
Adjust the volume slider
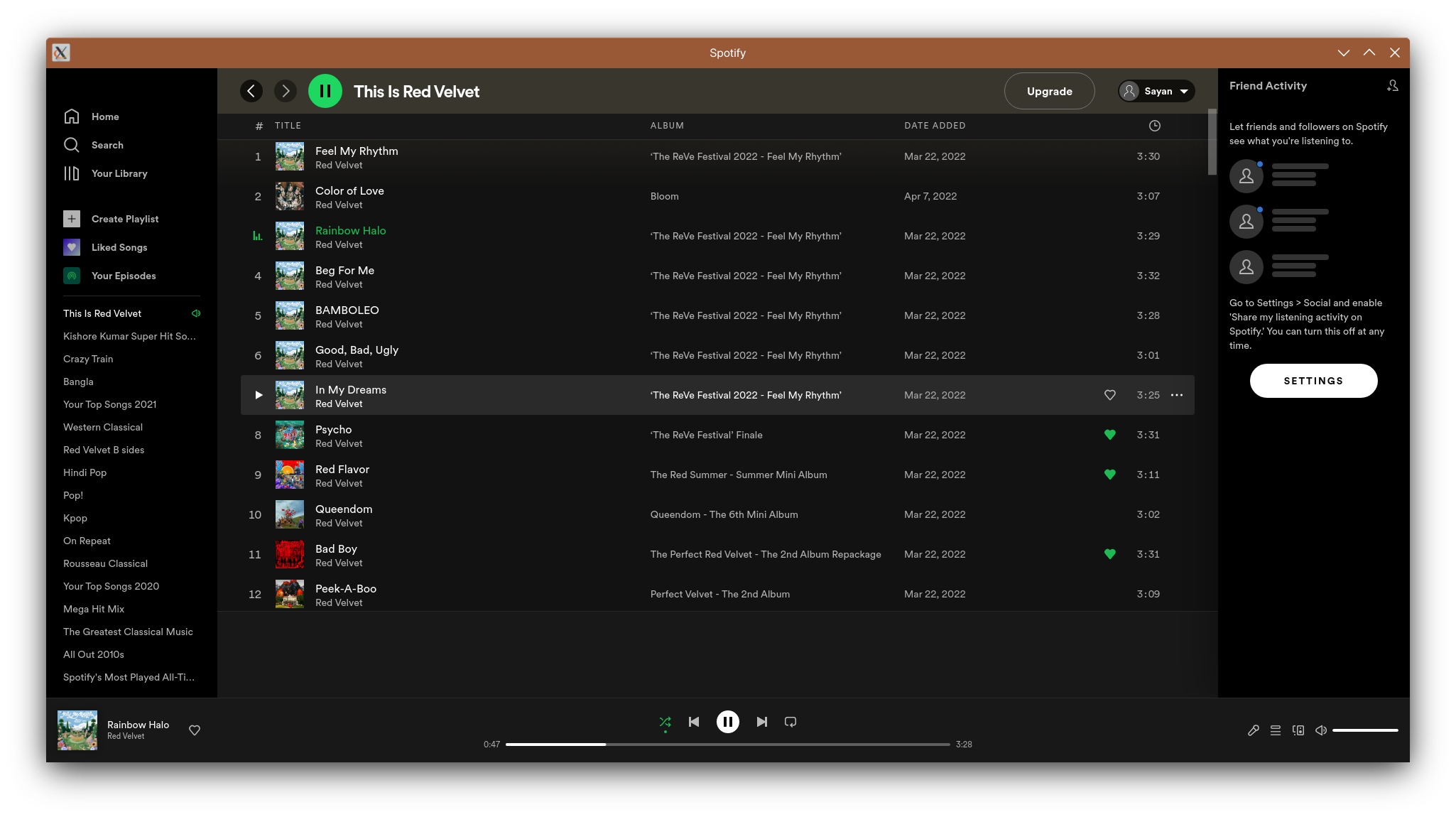(1365, 730)
